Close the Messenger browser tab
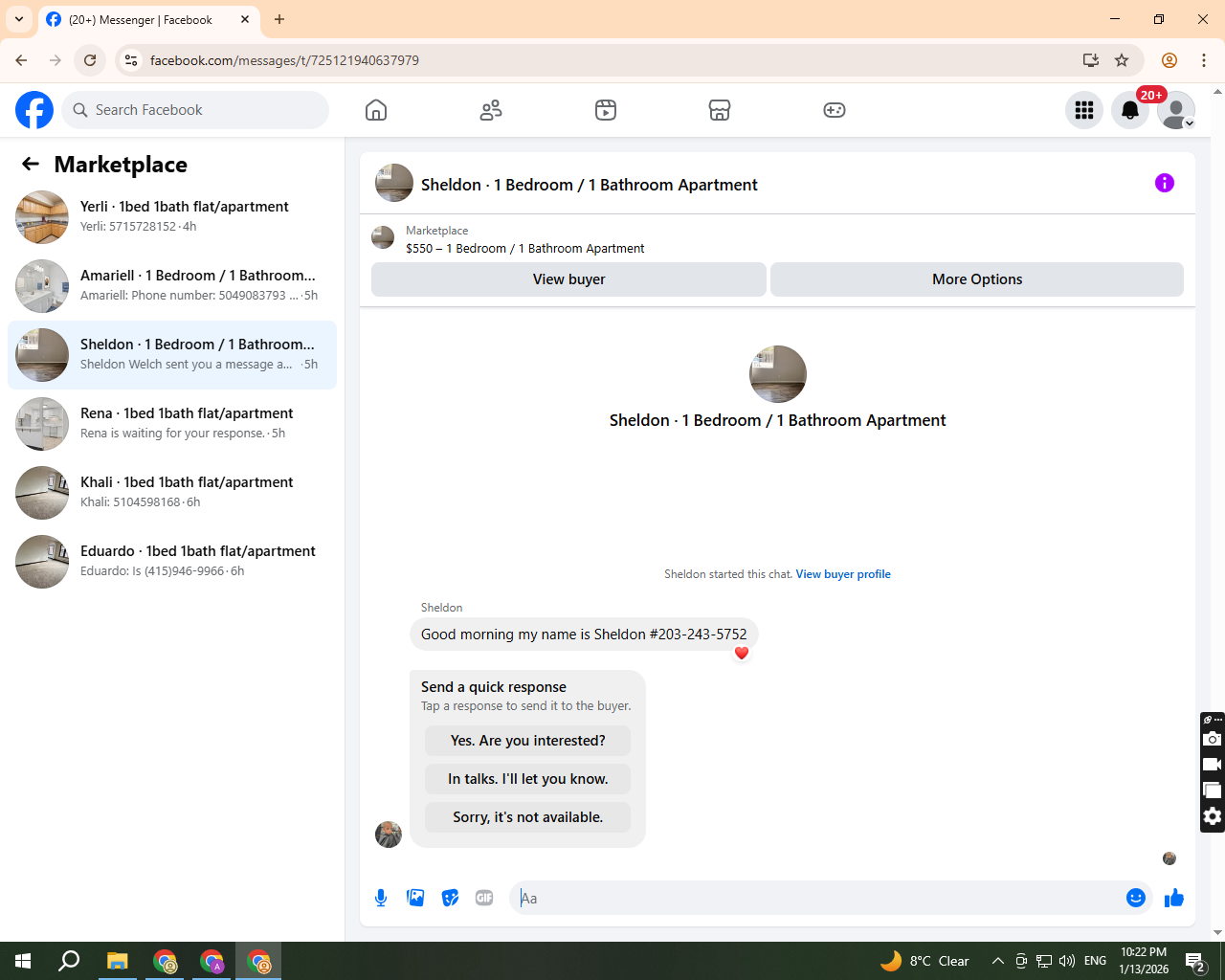The height and width of the screenshot is (980, 1225). [x=245, y=19]
